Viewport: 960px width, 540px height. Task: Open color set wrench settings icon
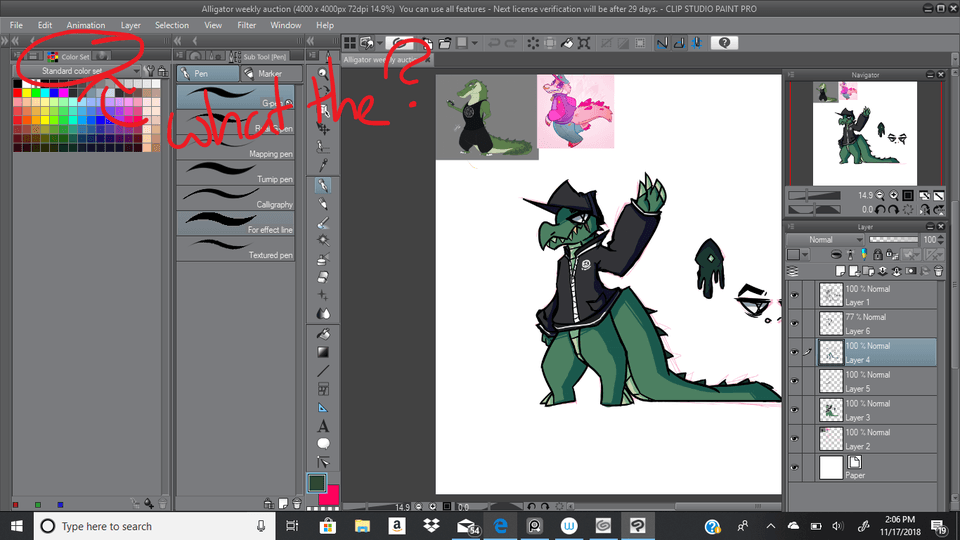click(149, 71)
